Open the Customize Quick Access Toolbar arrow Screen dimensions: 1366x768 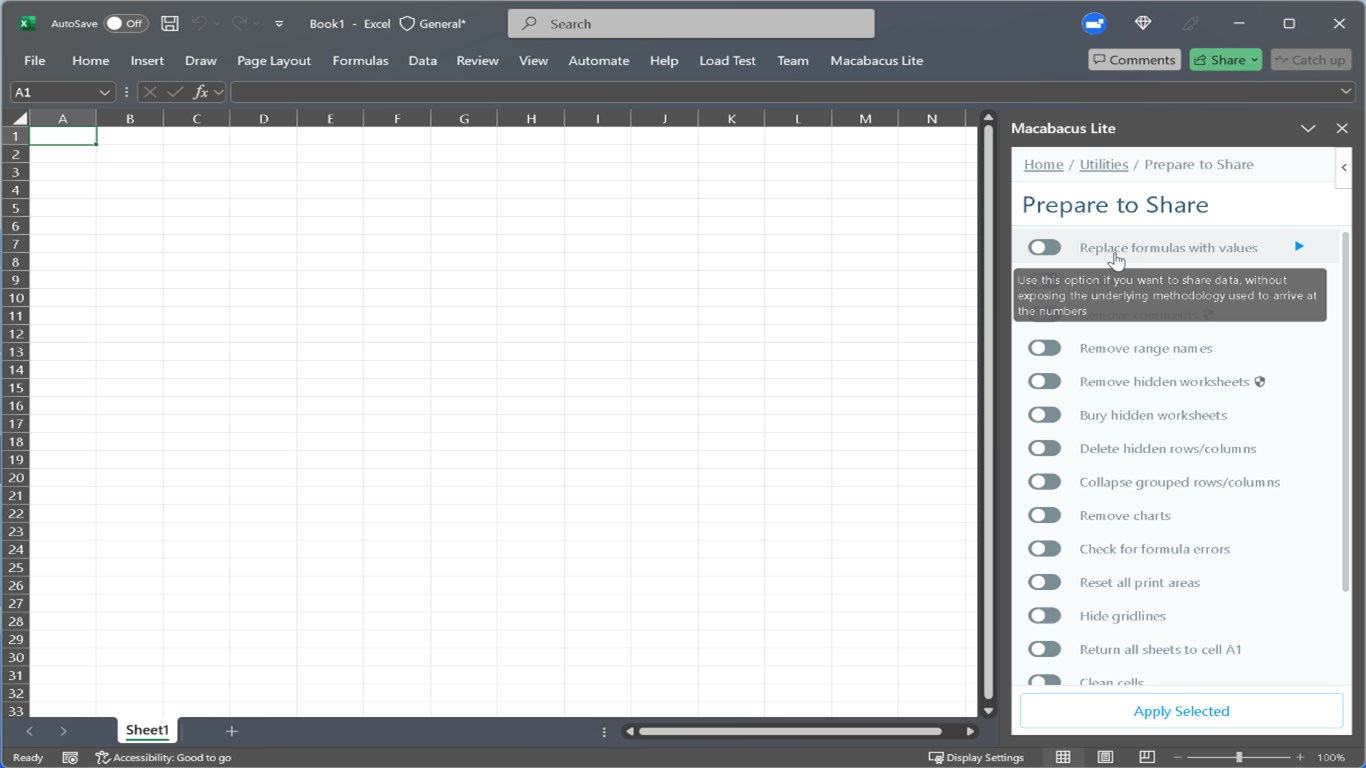(x=279, y=24)
